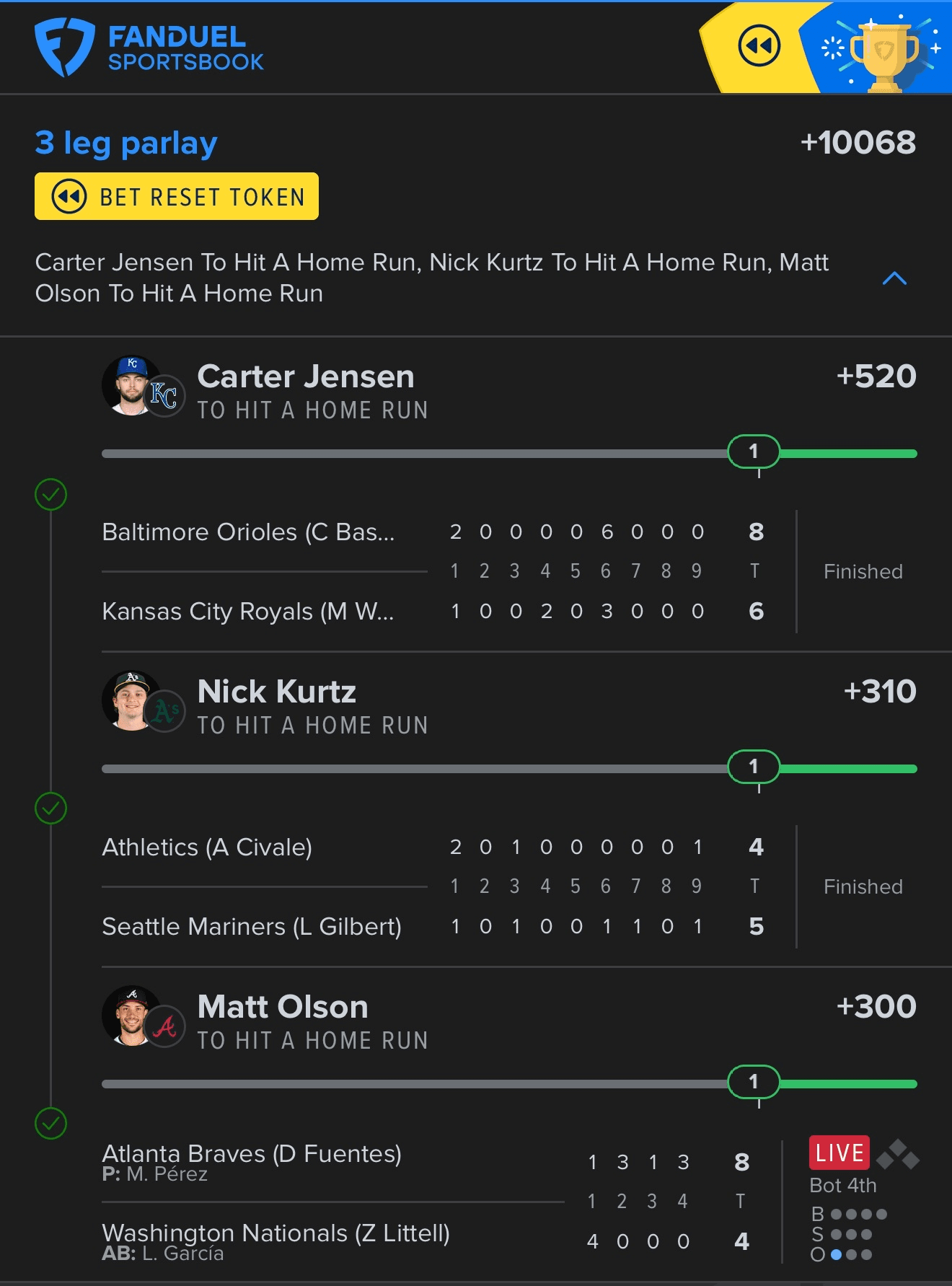This screenshot has height=1286, width=952.
Task: Click the Athletics team logo badge
Action: tap(164, 711)
